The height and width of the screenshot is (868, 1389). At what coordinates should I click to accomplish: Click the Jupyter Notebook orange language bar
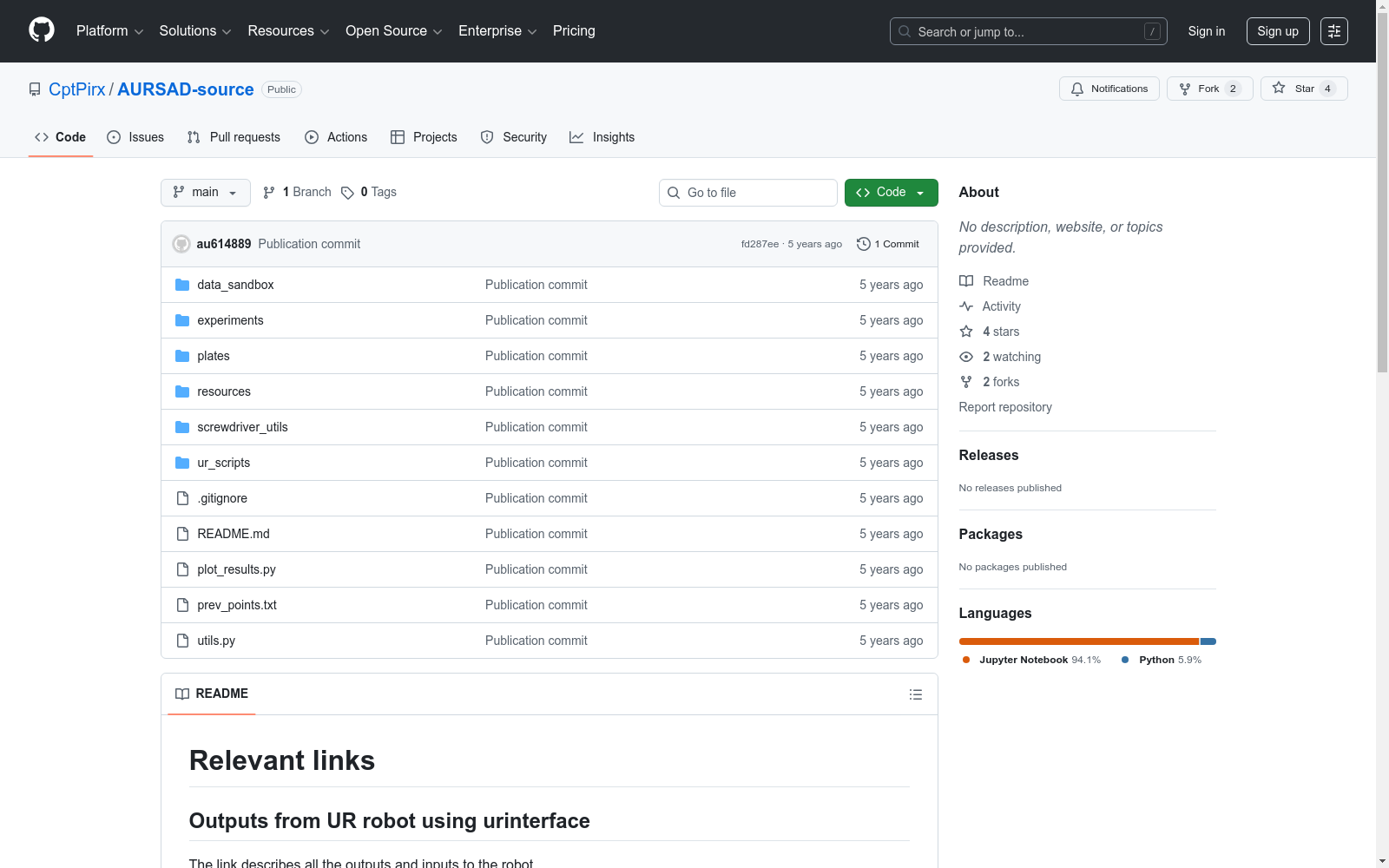1079,641
